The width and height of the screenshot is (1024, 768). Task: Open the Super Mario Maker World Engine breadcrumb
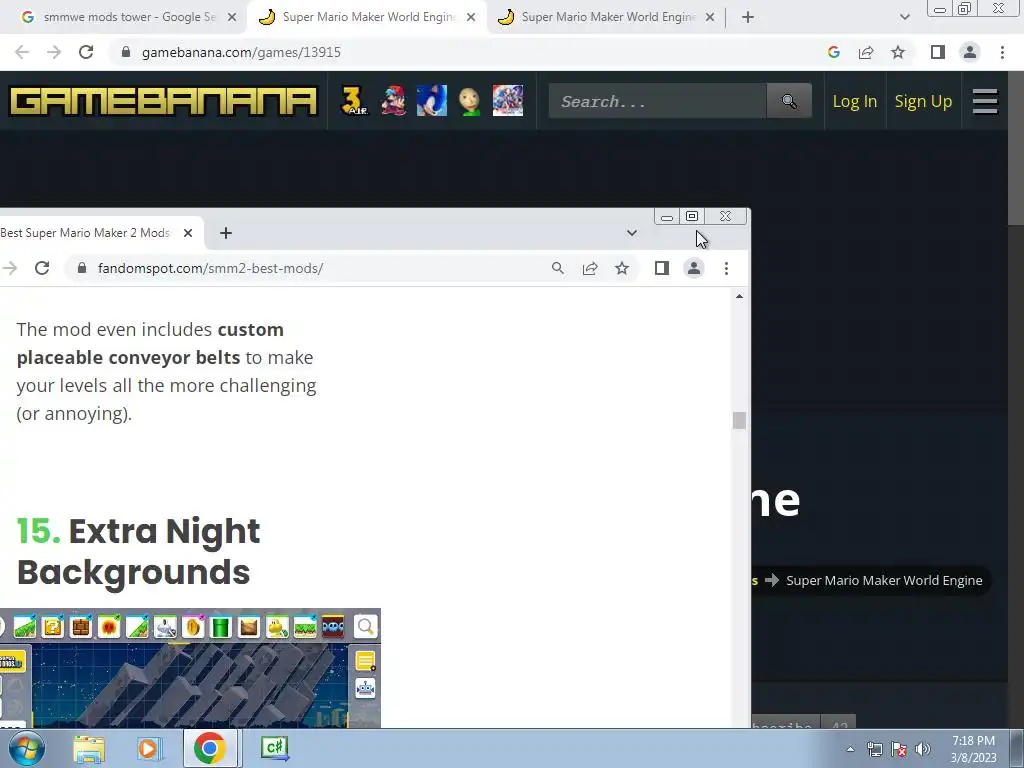884,581
